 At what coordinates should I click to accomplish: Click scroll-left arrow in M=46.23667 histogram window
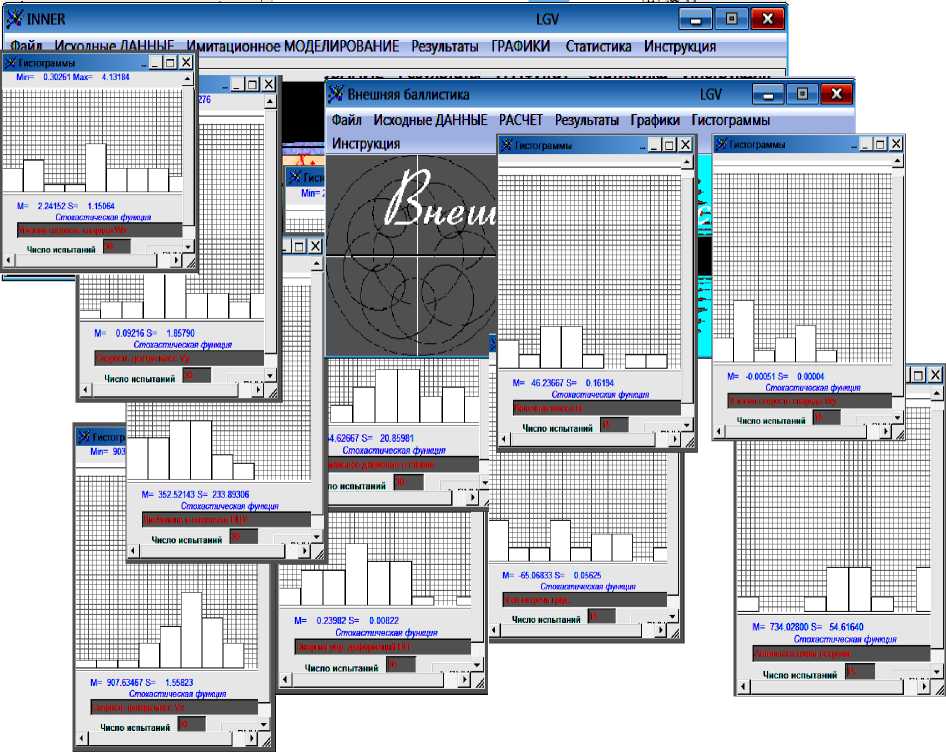pos(504,439)
